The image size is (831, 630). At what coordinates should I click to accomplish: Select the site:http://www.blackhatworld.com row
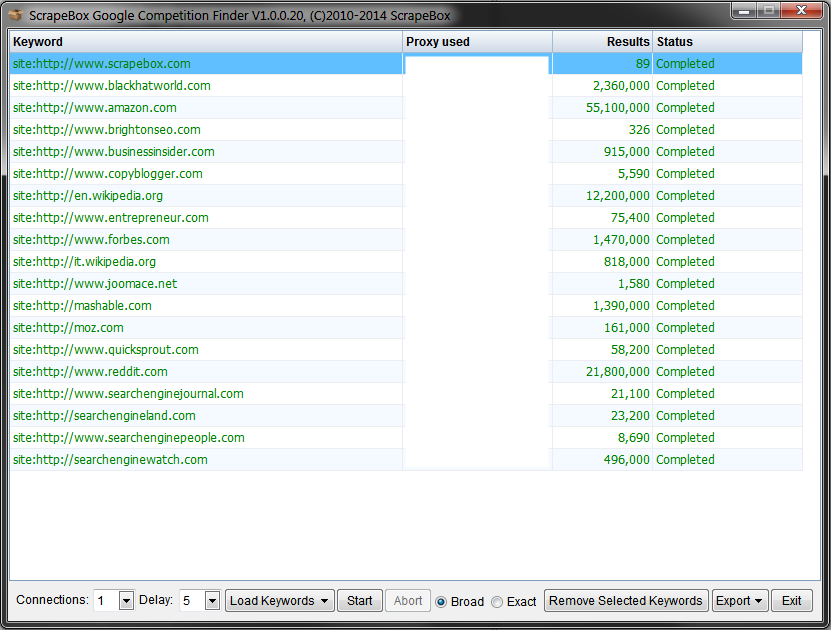pos(406,86)
